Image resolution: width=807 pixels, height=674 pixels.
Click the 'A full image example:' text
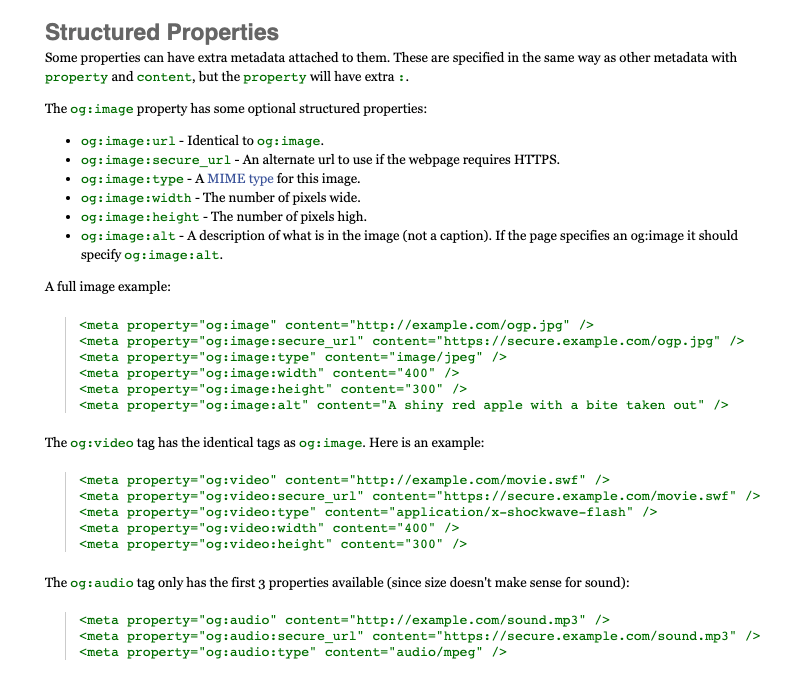point(108,287)
